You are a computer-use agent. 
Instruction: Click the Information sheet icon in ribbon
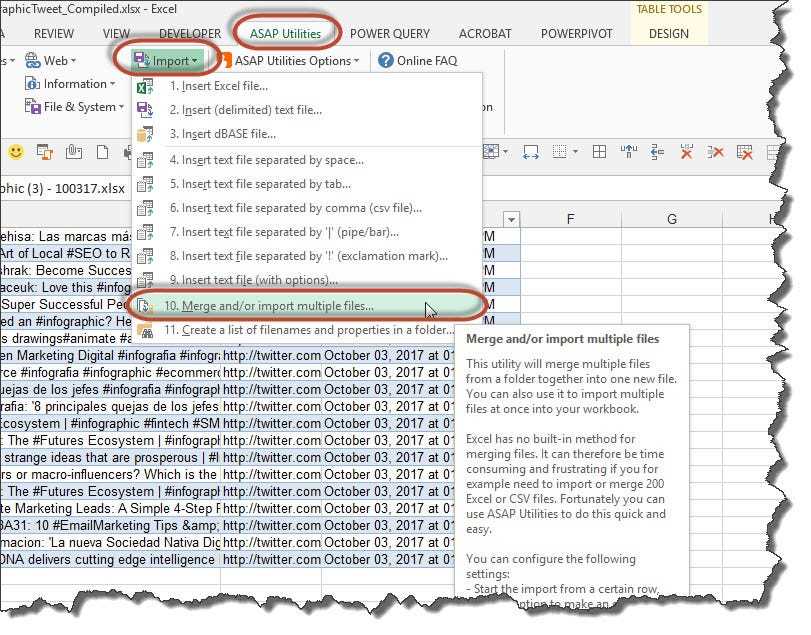[32, 84]
